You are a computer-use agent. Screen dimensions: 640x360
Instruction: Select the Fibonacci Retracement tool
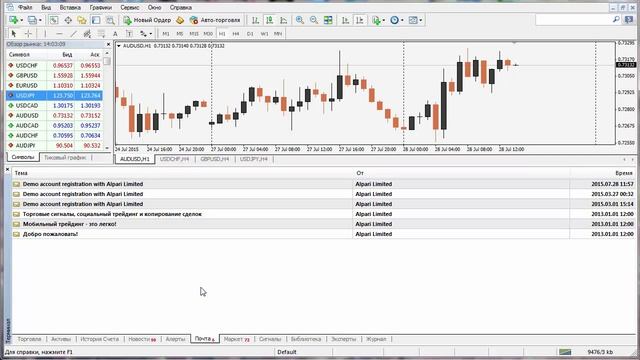tap(101, 33)
